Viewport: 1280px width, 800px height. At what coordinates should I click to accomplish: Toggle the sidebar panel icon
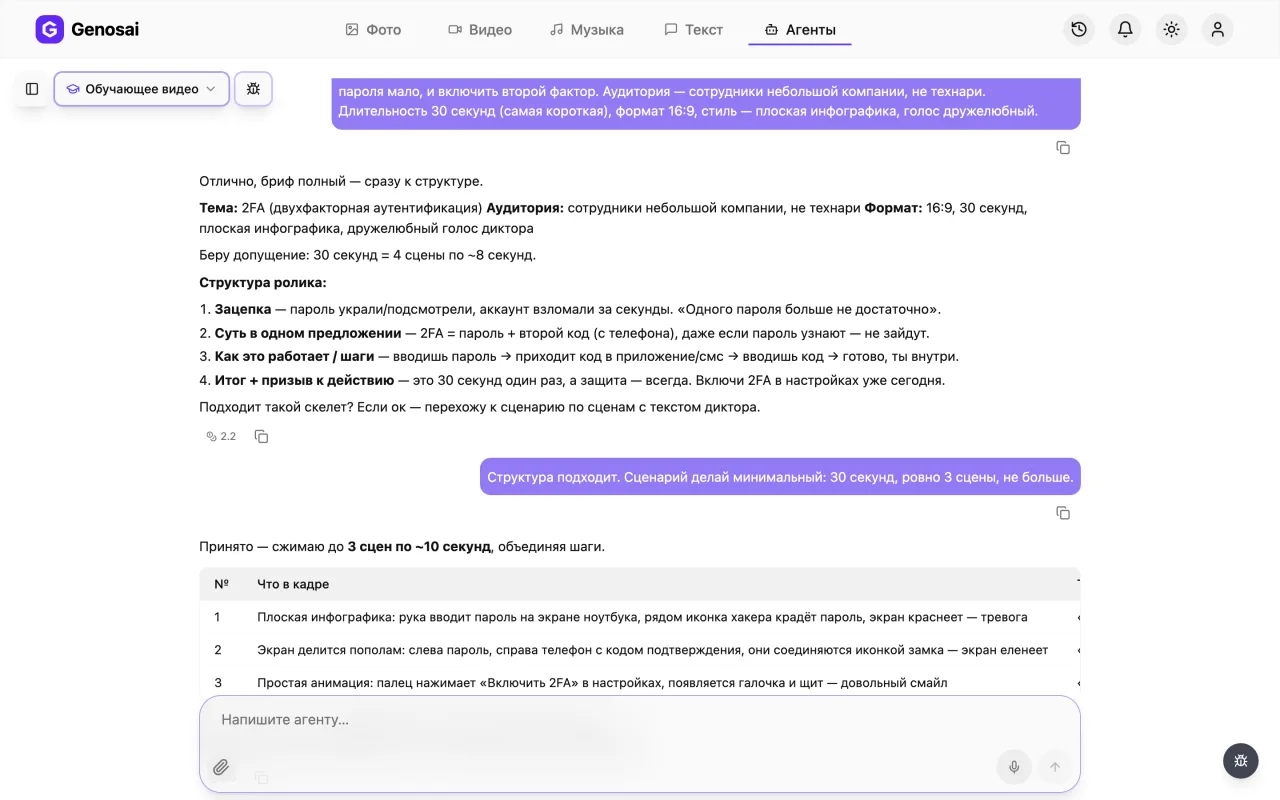(32, 89)
